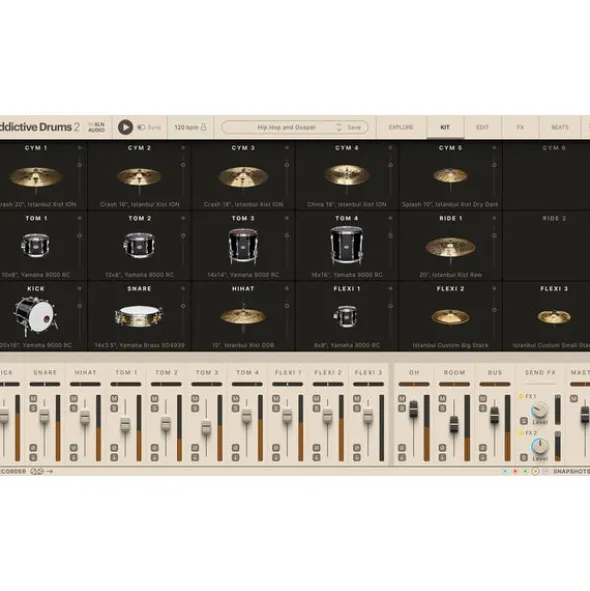Click the TOM 1 drum image
Image resolution: width=590 pixels, height=591 pixels.
coord(35,245)
